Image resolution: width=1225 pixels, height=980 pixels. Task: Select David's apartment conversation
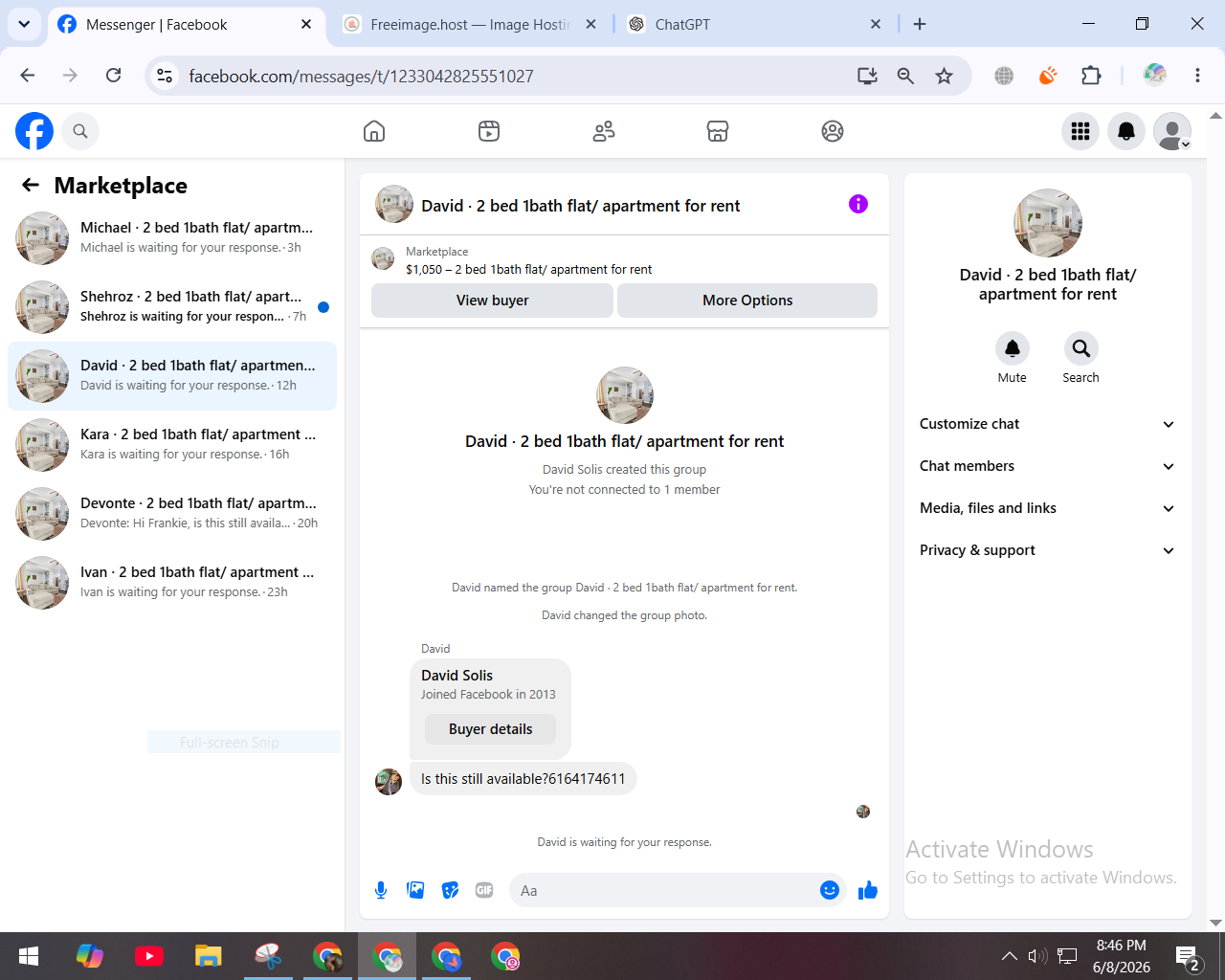[172, 376]
